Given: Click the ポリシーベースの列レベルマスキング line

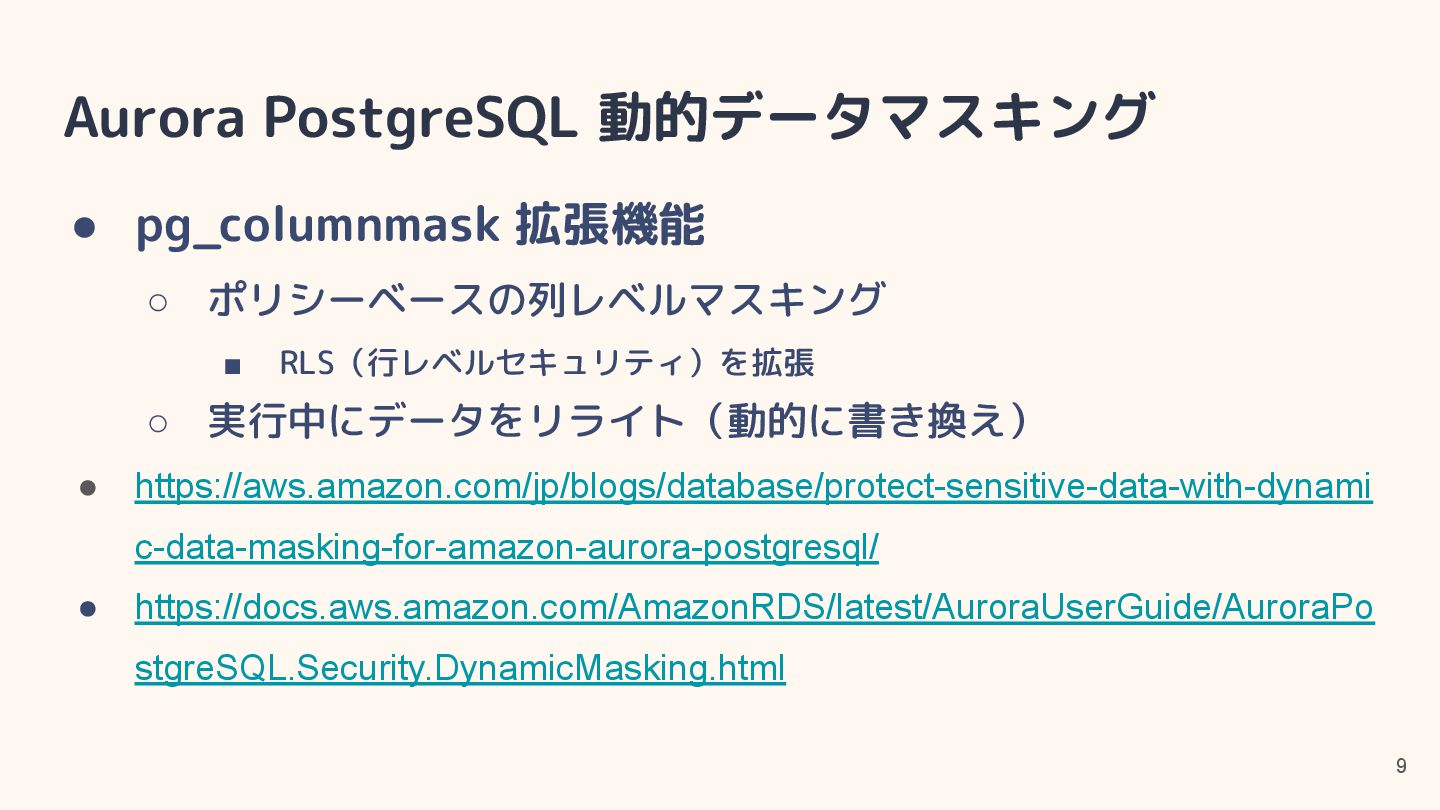Looking at the screenshot, I should 546,299.
